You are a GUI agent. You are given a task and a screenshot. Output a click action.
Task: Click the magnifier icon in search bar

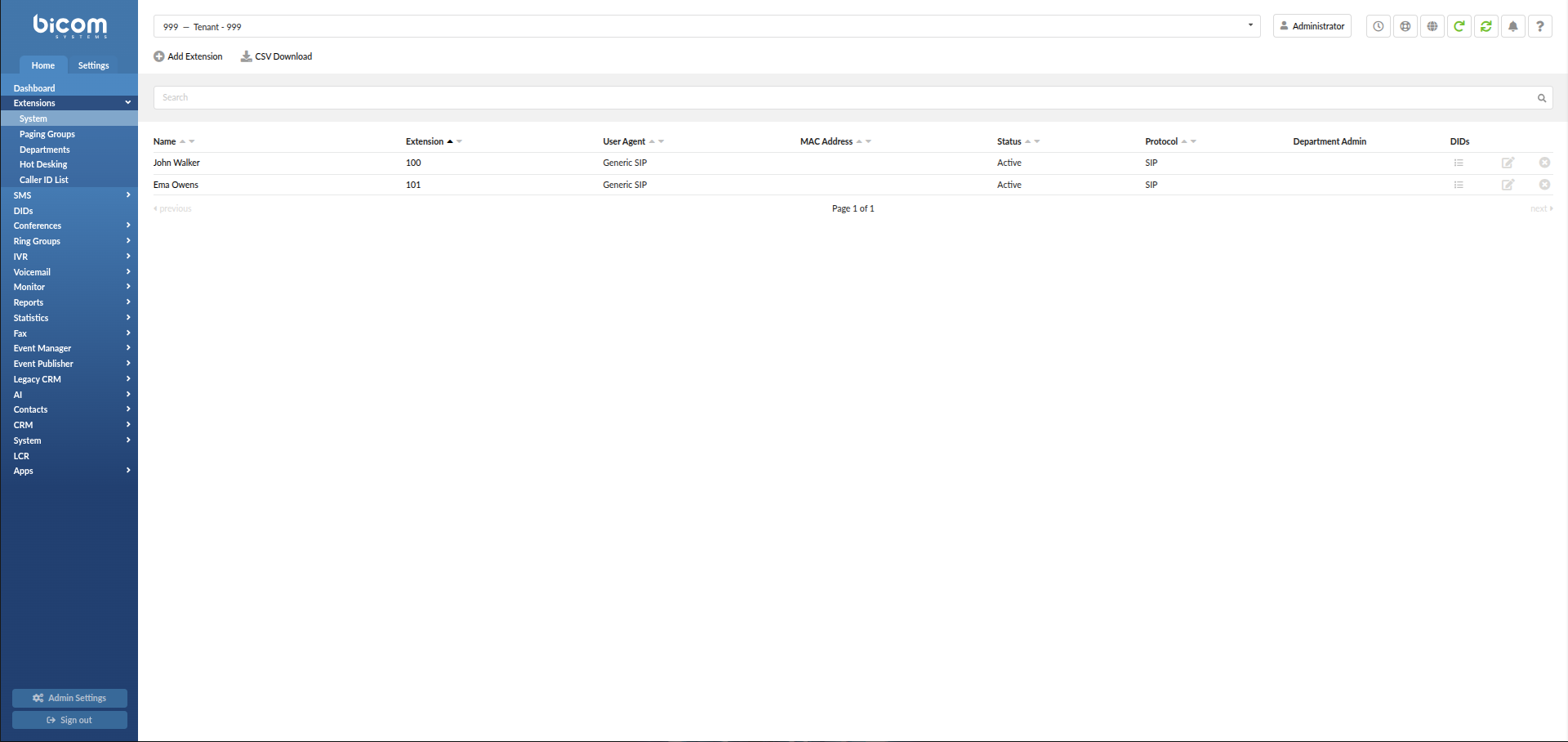[x=1542, y=98]
